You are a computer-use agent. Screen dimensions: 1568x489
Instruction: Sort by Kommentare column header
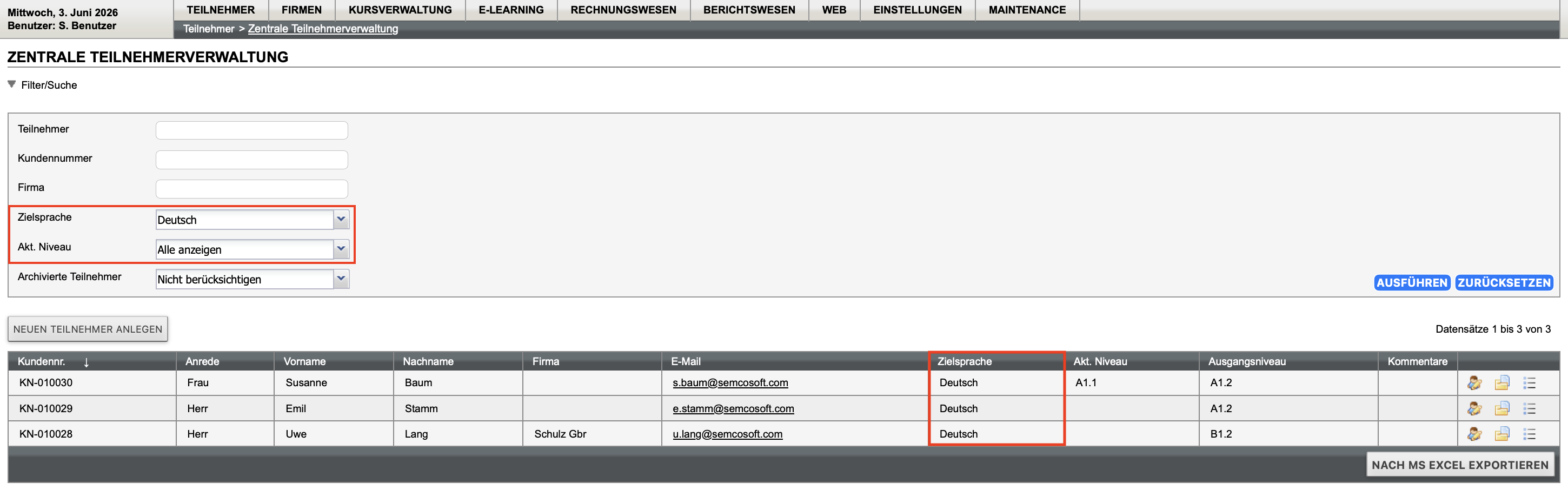[x=1417, y=362]
